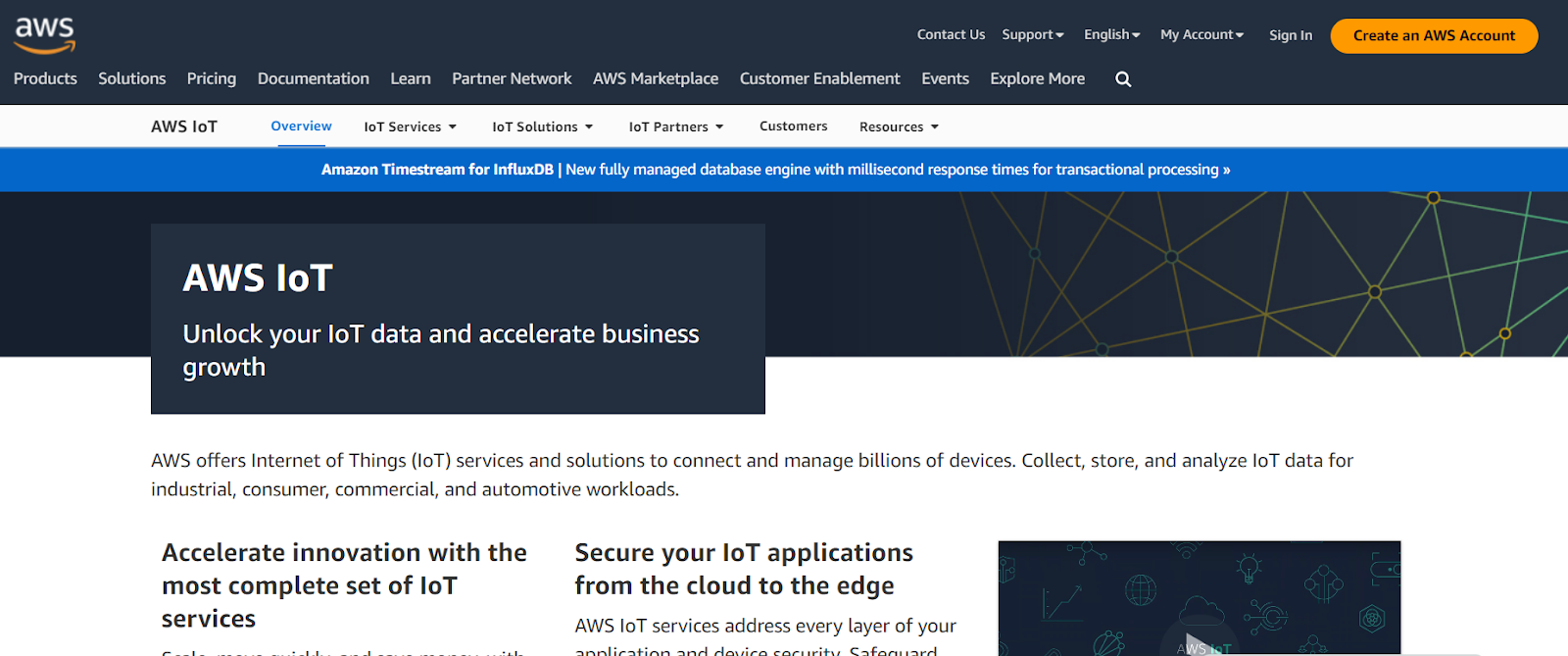Click the Sign In link
The width and height of the screenshot is (1568, 656).
(1291, 35)
